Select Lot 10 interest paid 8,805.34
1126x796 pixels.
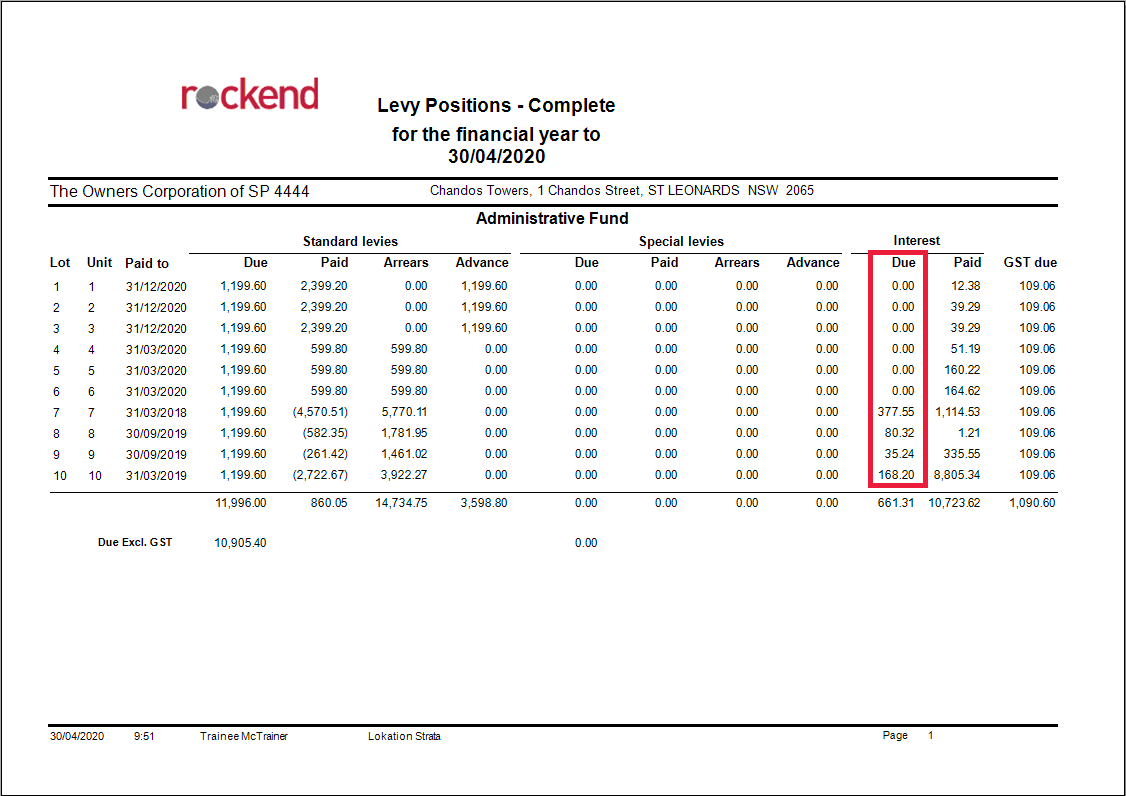pos(957,475)
